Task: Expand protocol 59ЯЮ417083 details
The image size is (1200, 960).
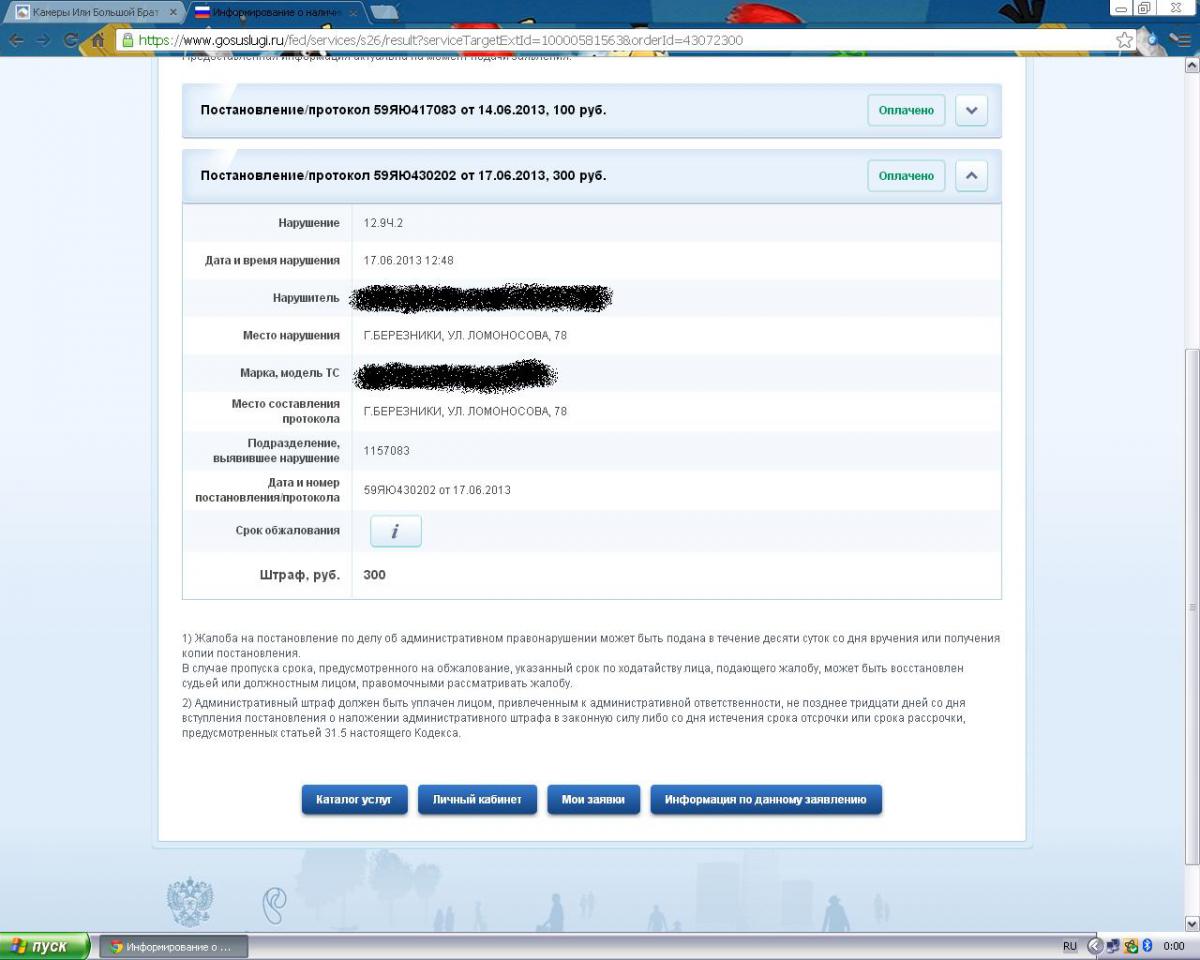Action: pos(971,111)
